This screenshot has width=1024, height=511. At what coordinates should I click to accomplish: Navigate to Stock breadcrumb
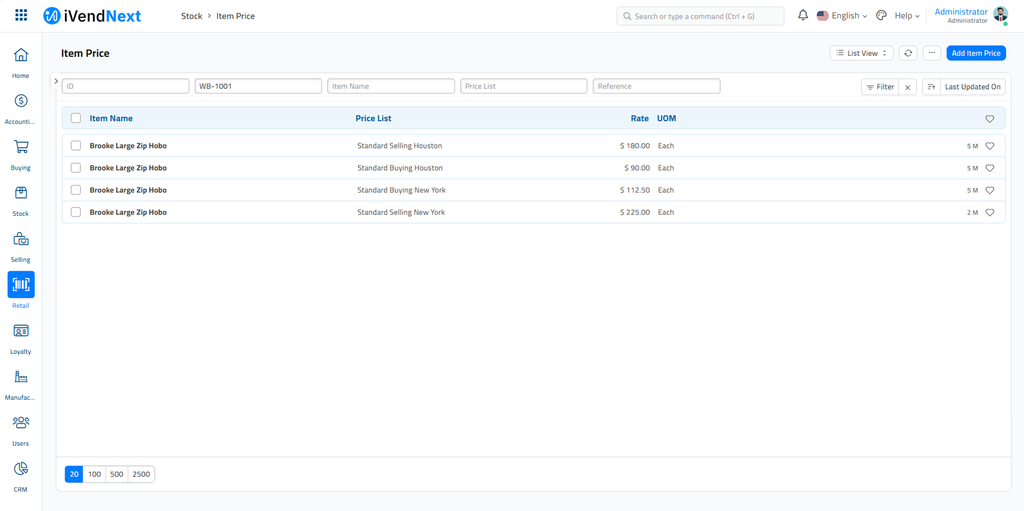tap(191, 16)
